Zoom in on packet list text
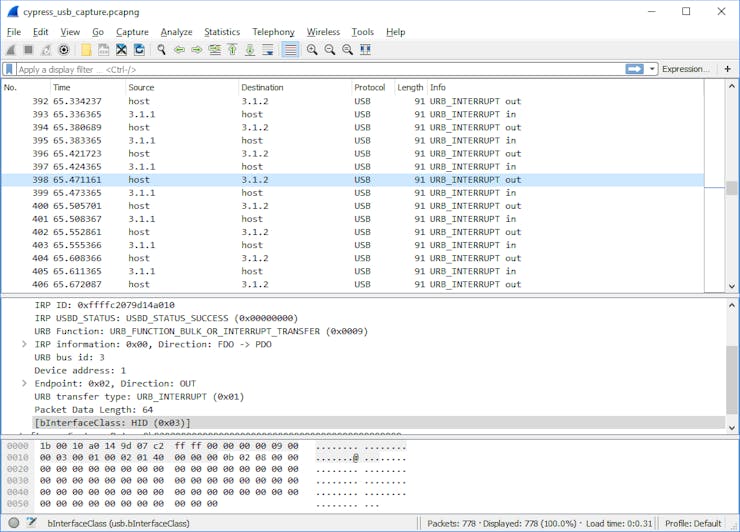 point(312,50)
